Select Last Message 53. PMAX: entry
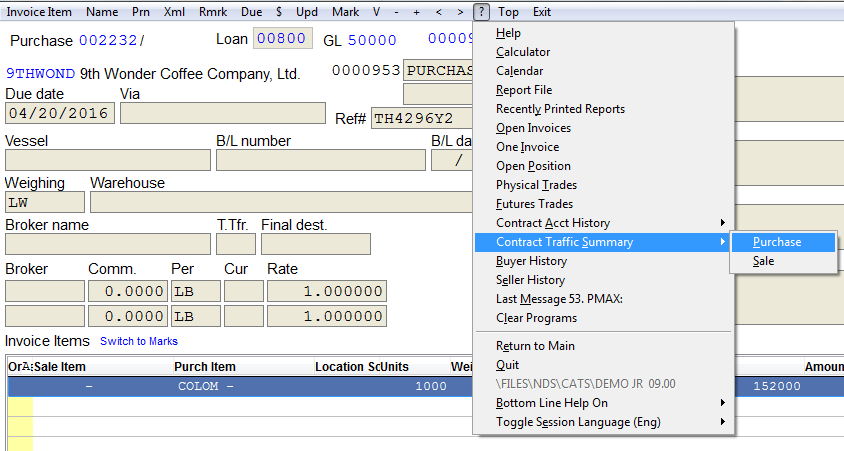 point(603,299)
